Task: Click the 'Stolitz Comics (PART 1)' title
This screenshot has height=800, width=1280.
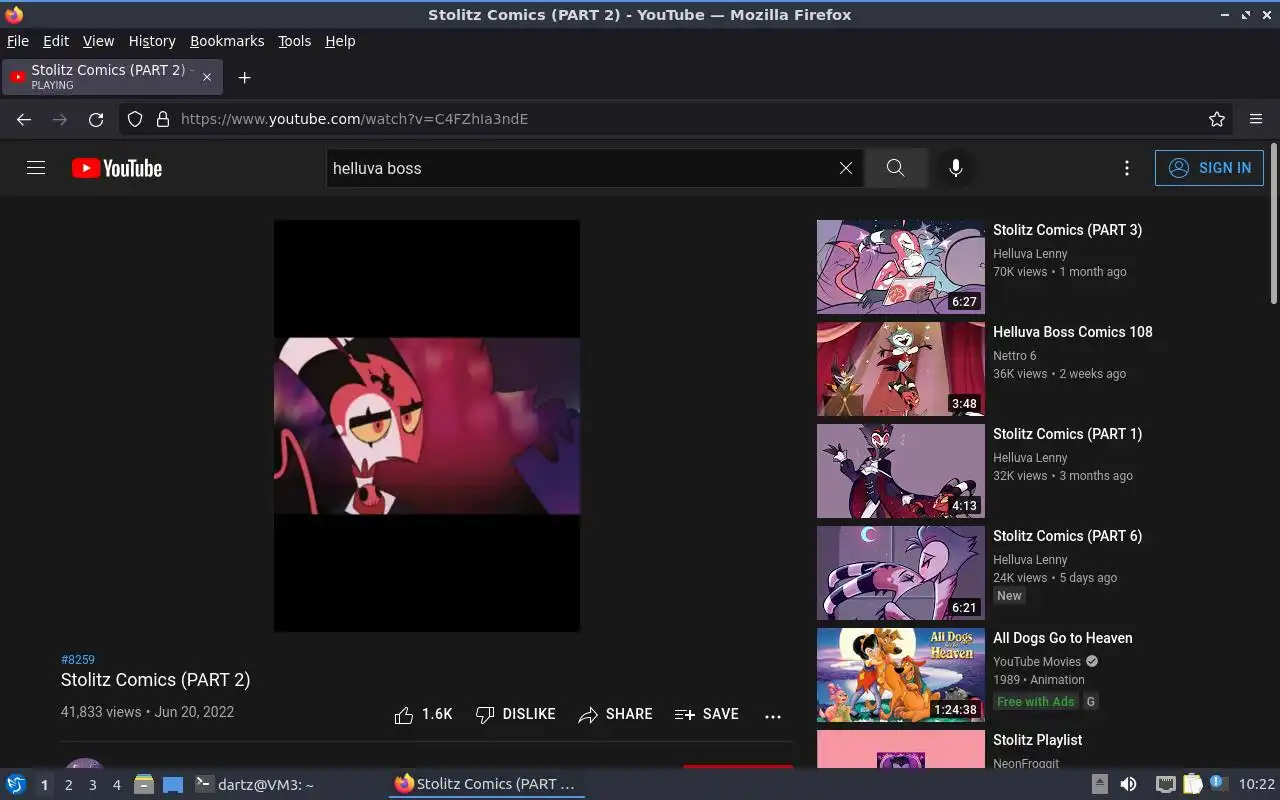Action: [x=1067, y=434]
